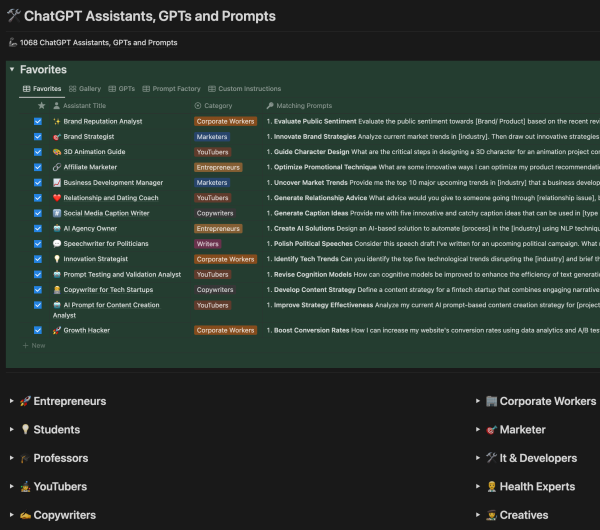Expand the YouTubers toggle
The image size is (600, 530).
tap(11, 486)
